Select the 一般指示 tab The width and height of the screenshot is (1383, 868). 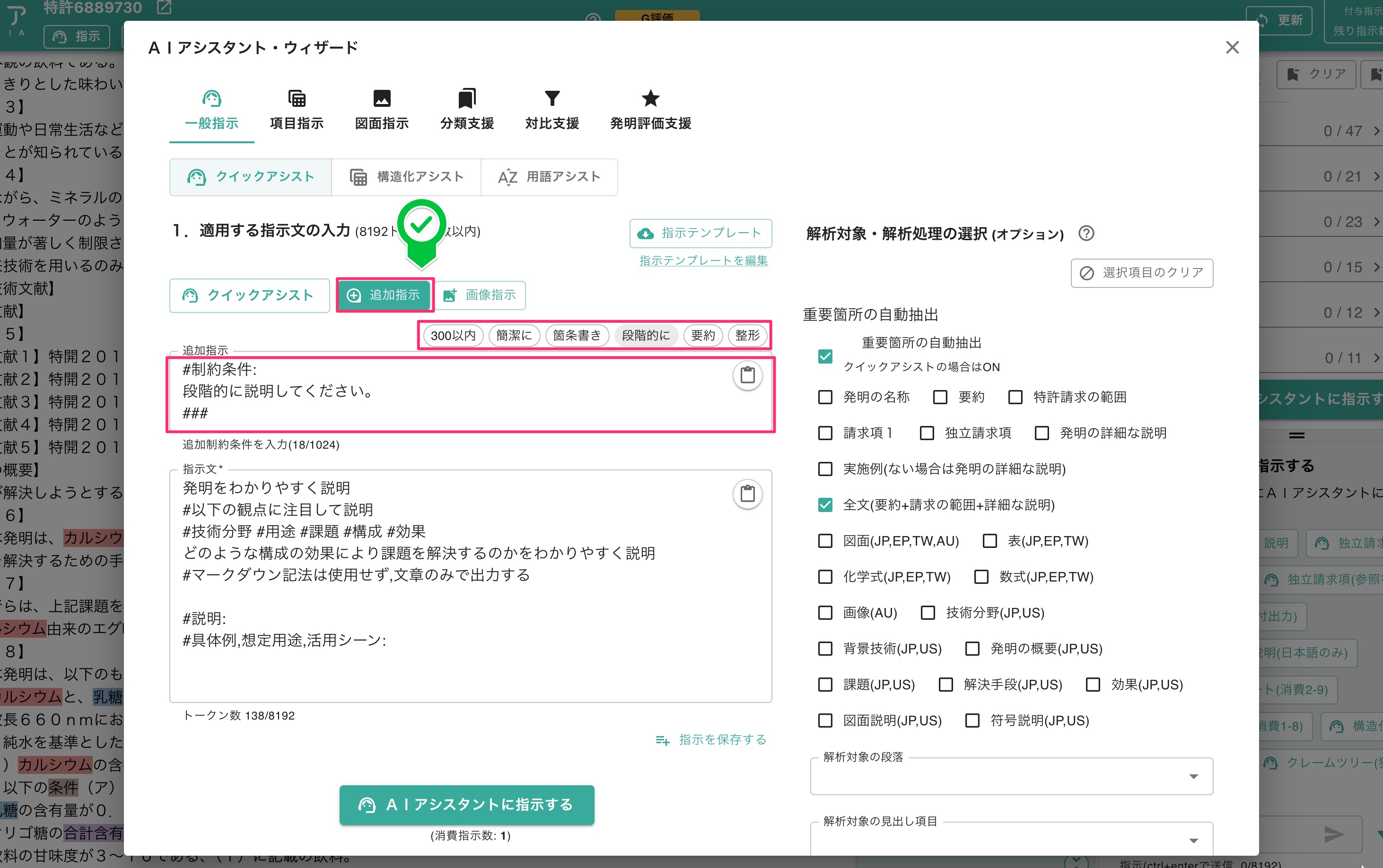pyautogui.click(x=211, y=110)
